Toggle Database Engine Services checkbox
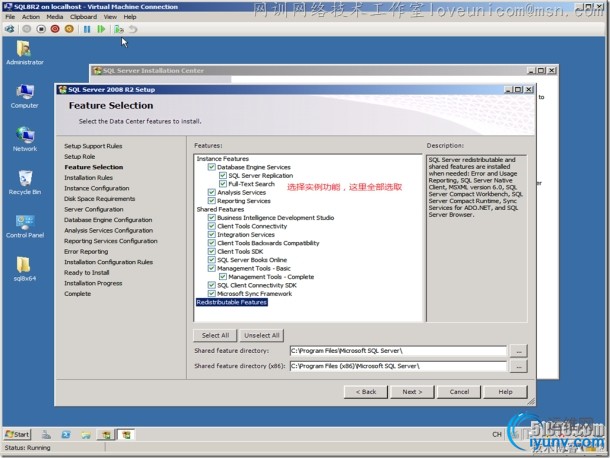The width and height of the screenshot is (610, 458). pos(212,167)
